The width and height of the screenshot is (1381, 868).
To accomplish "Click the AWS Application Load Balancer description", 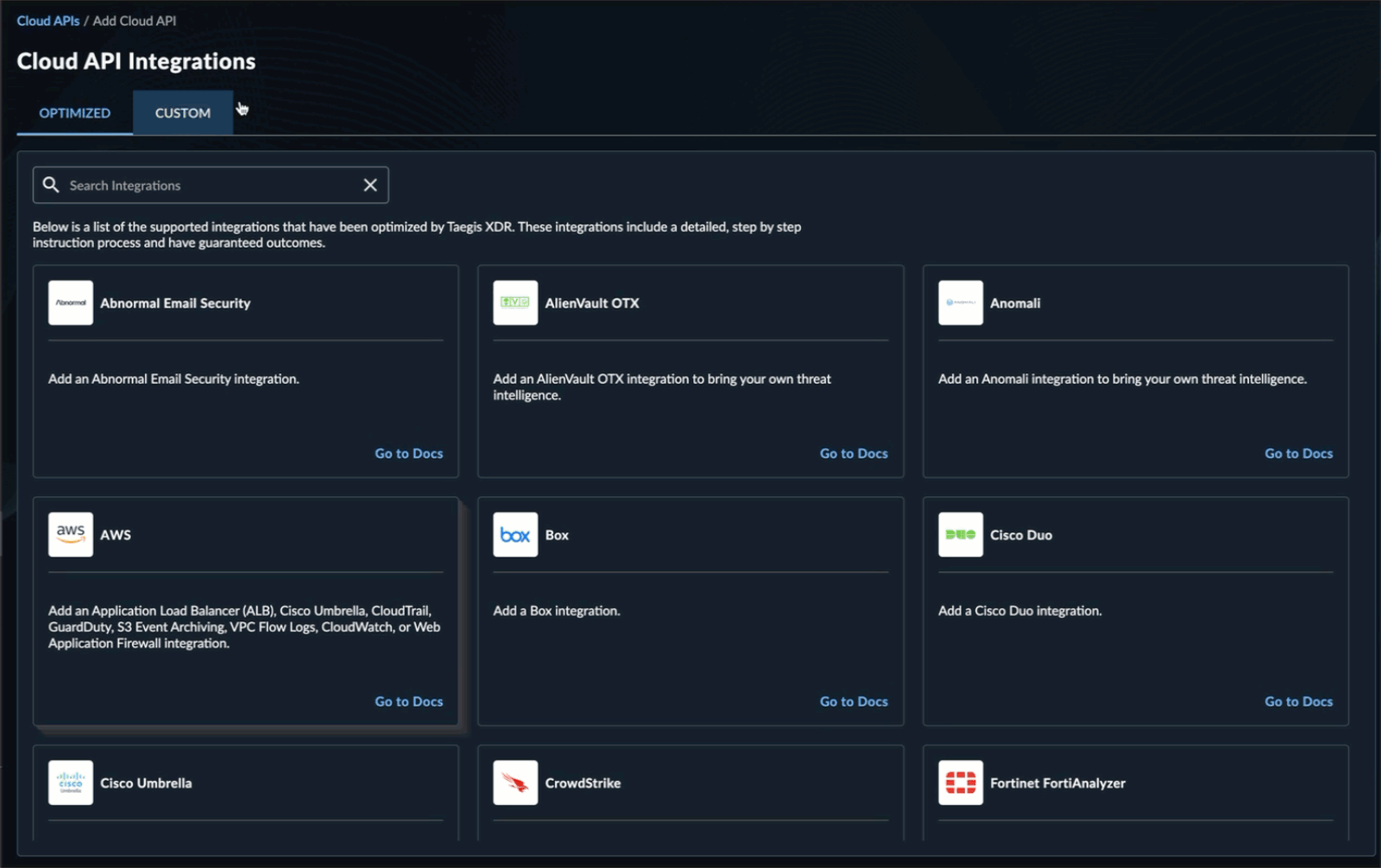I will [244, 626].
